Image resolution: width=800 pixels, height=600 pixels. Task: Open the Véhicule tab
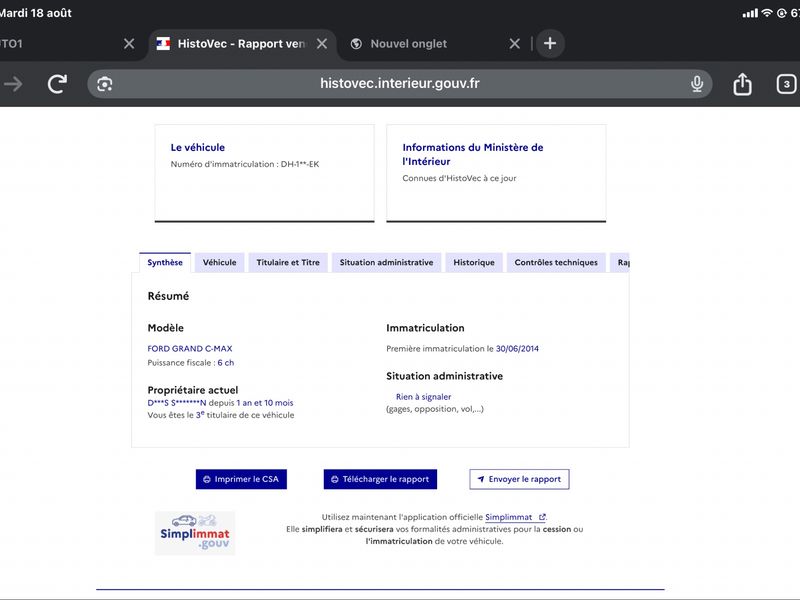point(219,262)
